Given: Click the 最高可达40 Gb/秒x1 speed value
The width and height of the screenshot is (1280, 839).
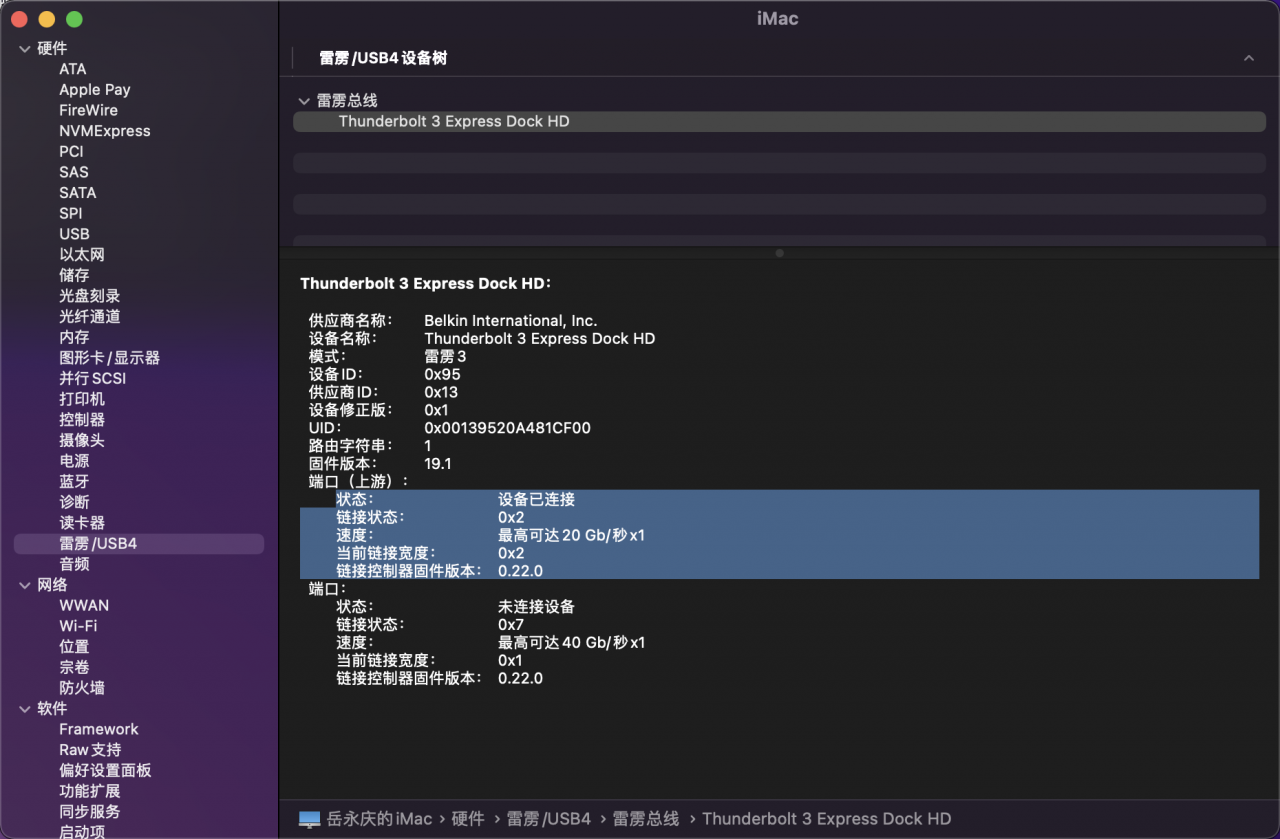Looking at the screenshot, I should coord(572,642).
